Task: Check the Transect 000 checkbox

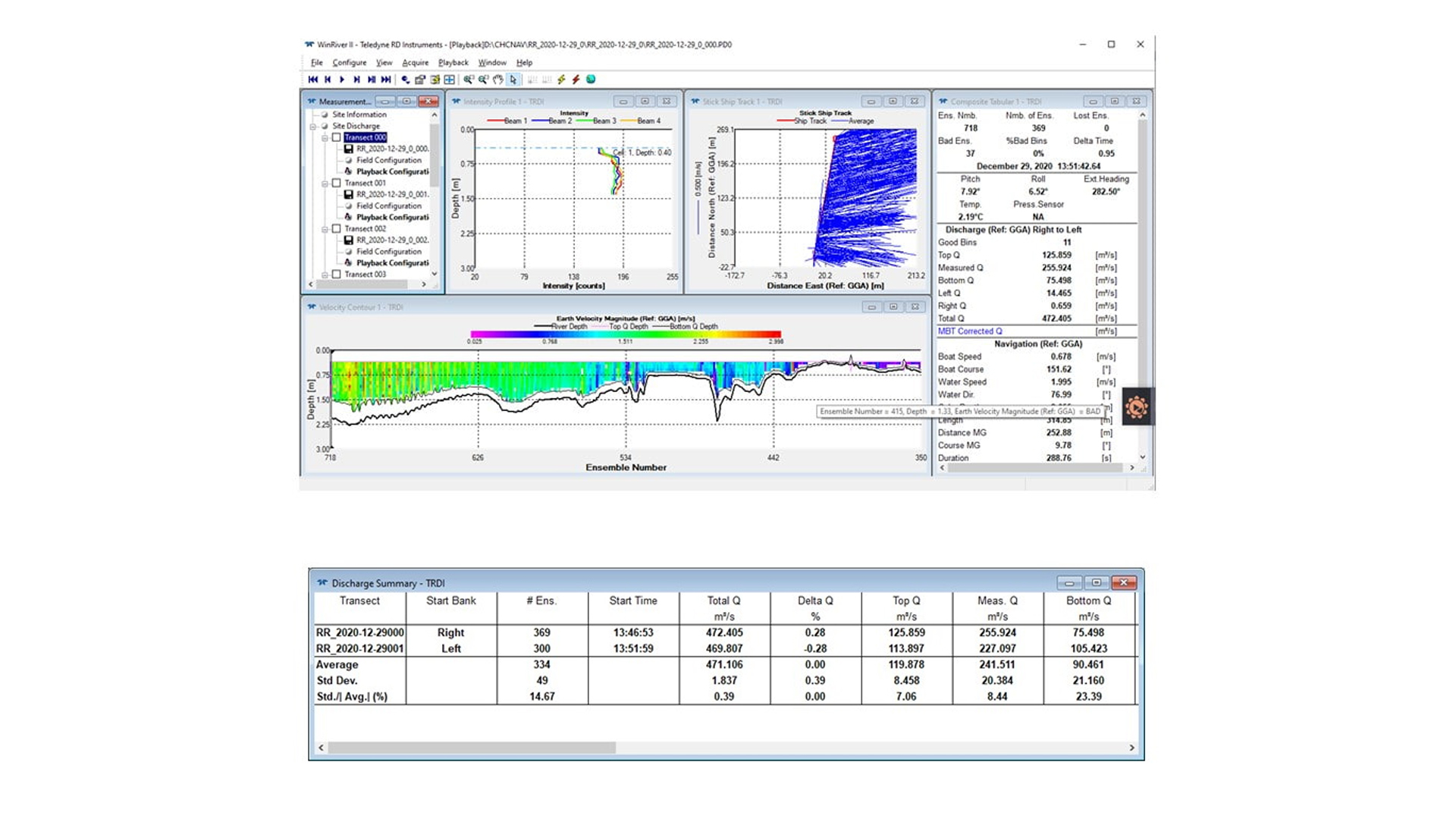Action: coord(337,138)
